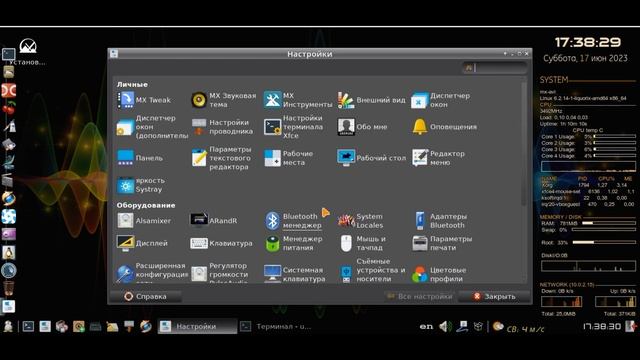Image resolution: width=640 pixels, height=360 pixels.
Task: Open the MX installer desktop icon
Action: [x=28, y=51]
